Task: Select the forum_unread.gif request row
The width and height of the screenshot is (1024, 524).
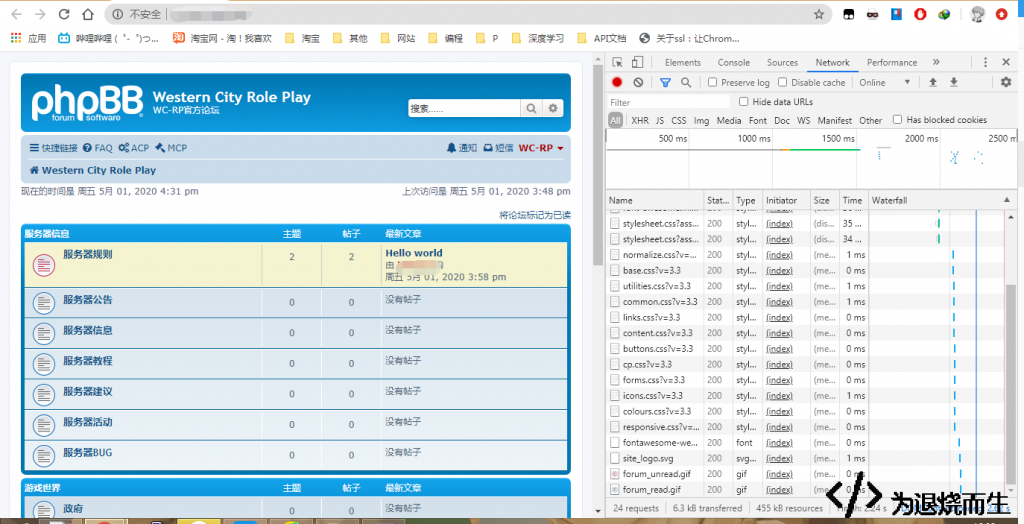Action: coord(806,474)
